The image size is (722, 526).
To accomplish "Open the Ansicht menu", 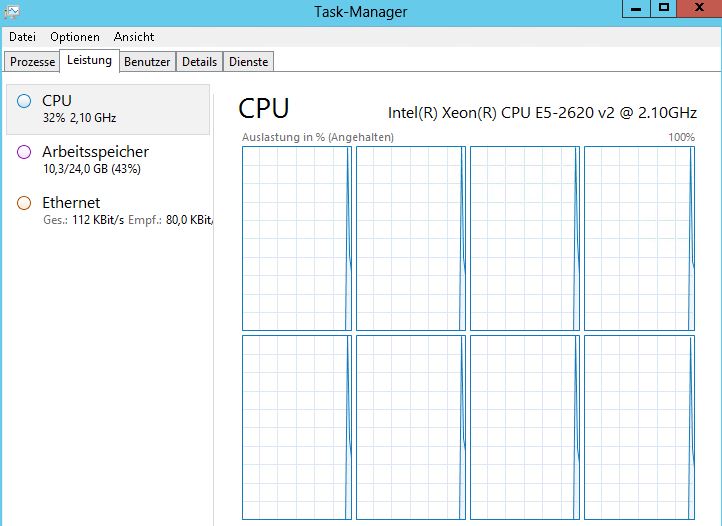I will coord(134,37).
